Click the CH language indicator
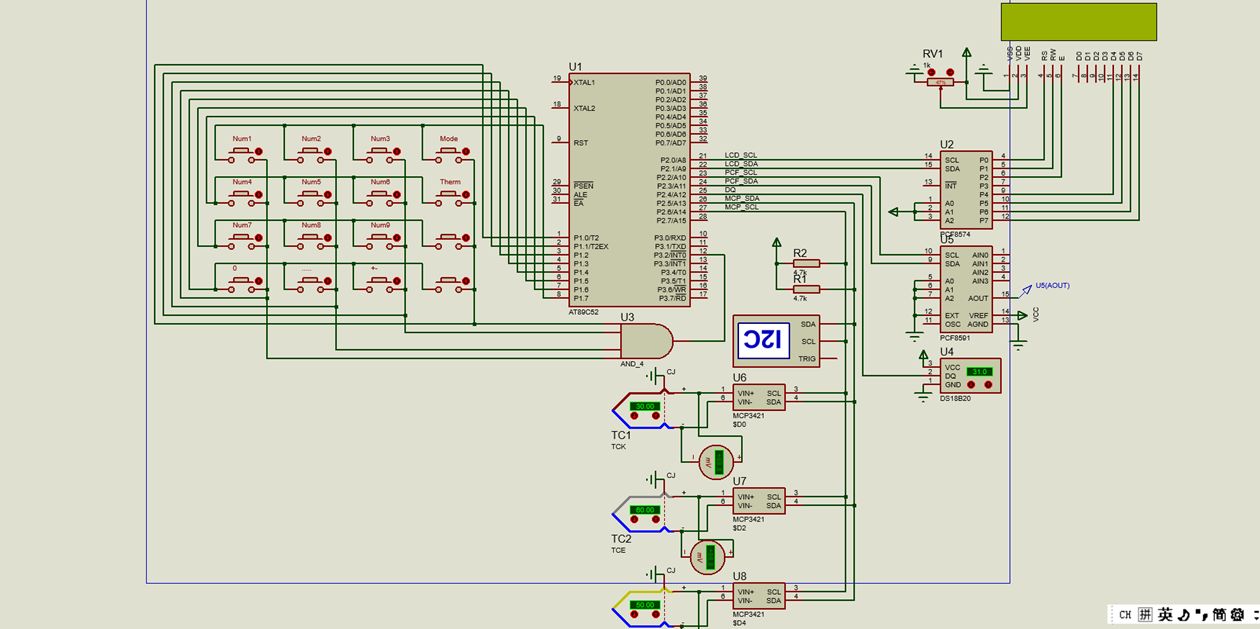Screen dimensions: 1260x629 point(1124,615)
